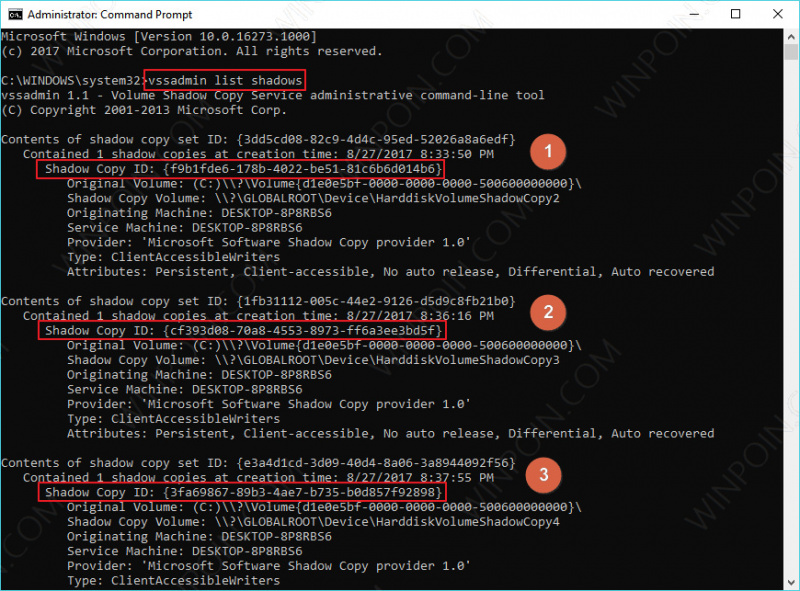The width and height of the screenshot is (800, 591).
Task: Maximize the Command Prompt window
Action: point(735,15)
